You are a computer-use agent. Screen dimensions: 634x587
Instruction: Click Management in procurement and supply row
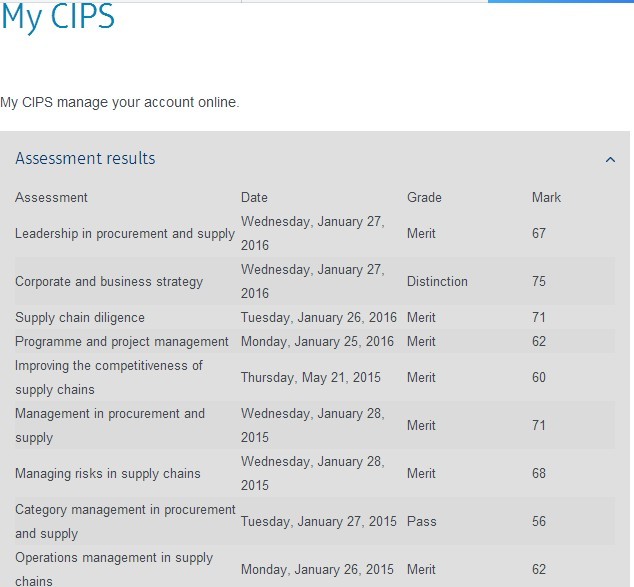[x=315, y=425]
